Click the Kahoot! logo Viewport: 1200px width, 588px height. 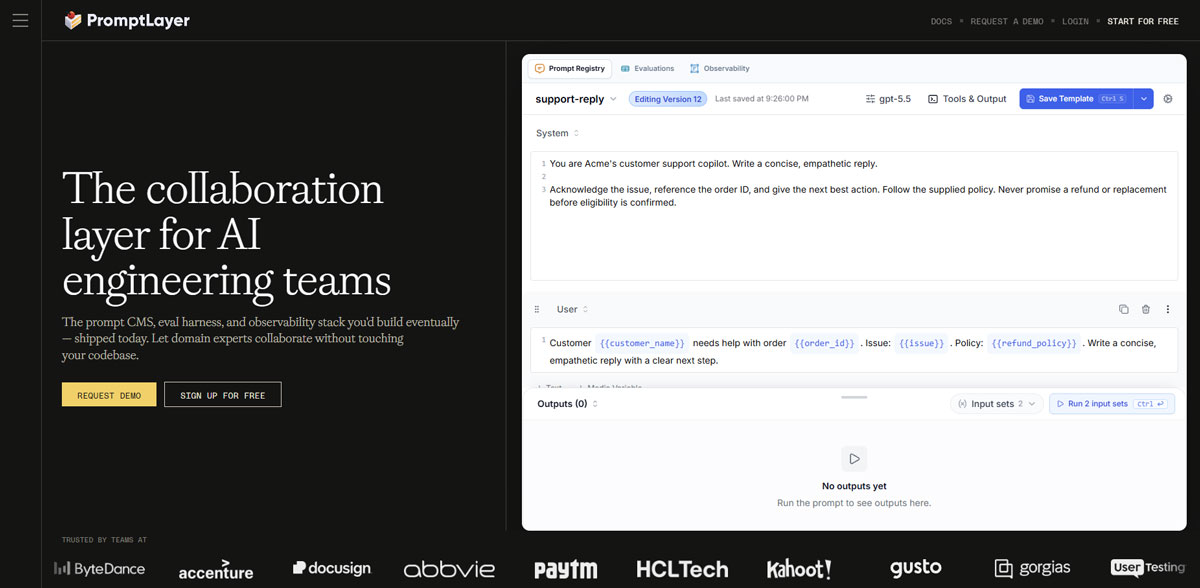tap(799, 569)
